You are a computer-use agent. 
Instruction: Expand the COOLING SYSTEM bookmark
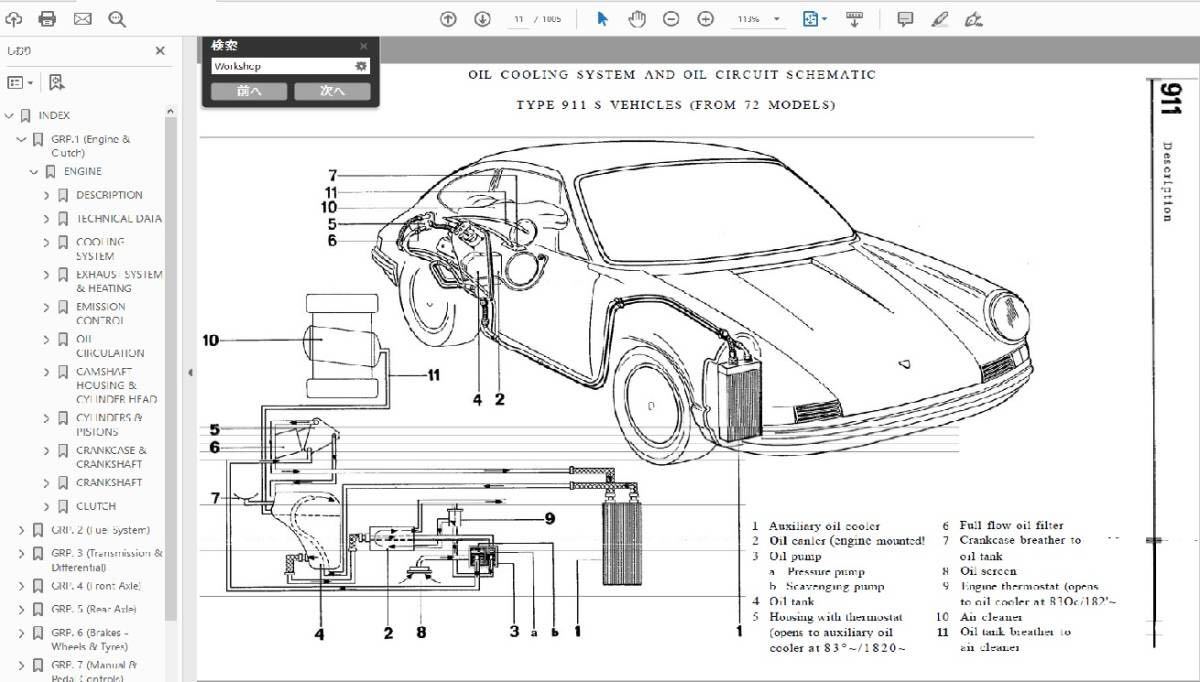46,242
